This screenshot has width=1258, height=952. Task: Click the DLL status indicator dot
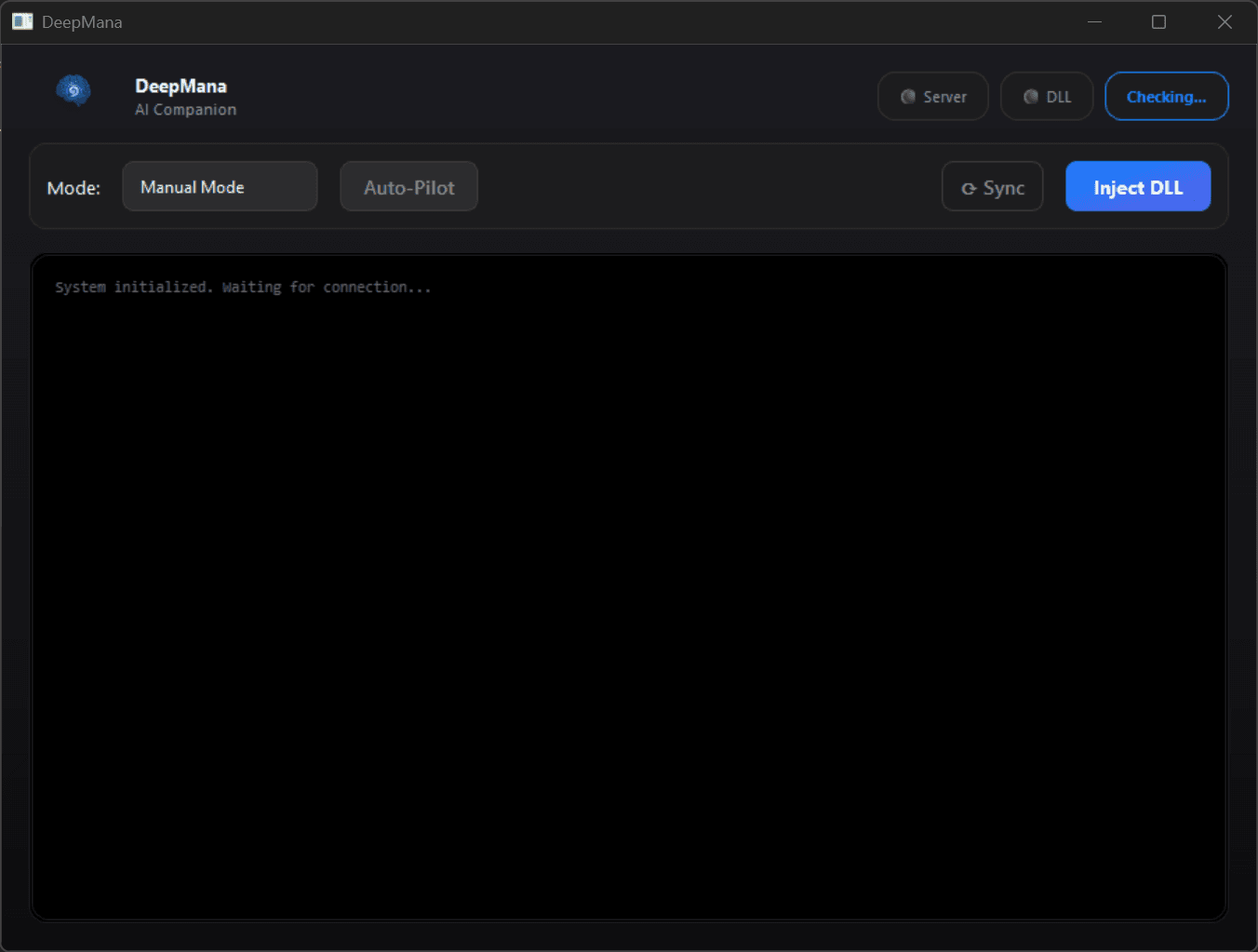(x=1031, y=96)
